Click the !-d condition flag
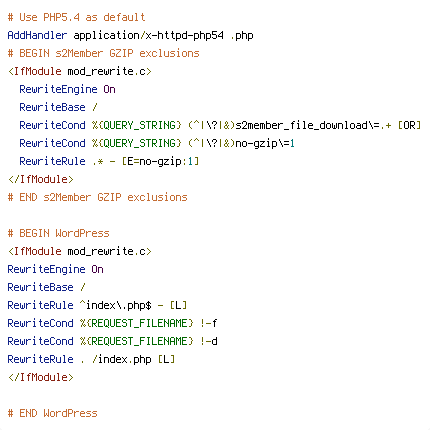The width and height of the screenshot is (430, 430). (x=209, y=341)
